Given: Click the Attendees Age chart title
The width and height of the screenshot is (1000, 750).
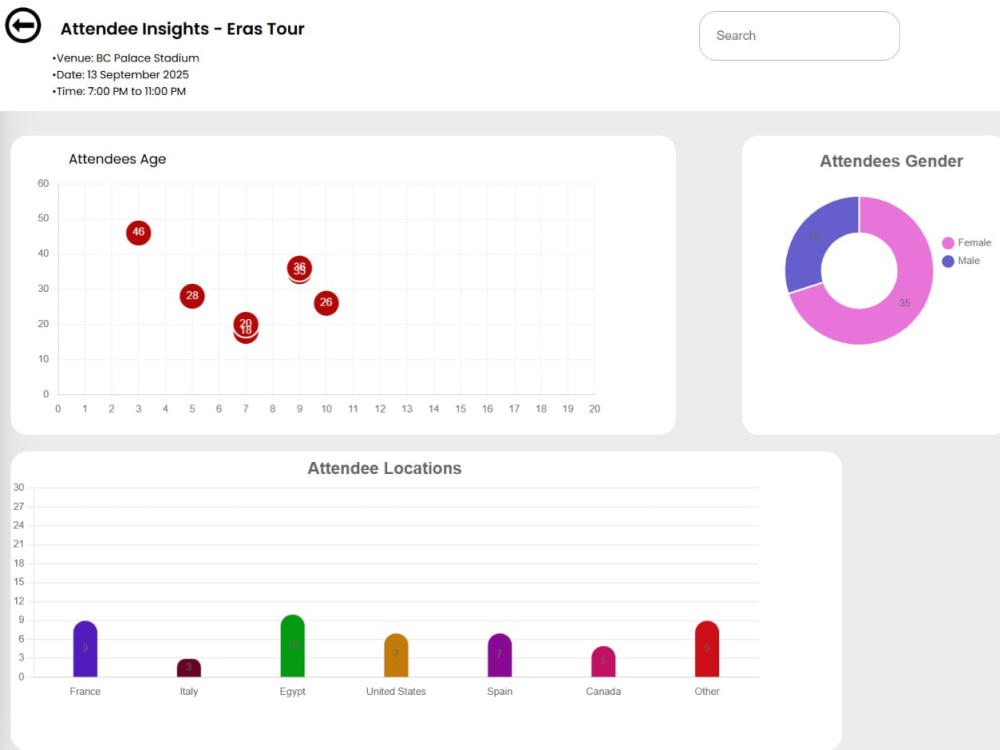Looking at the screenshot, I should click(x=117, y=159).
